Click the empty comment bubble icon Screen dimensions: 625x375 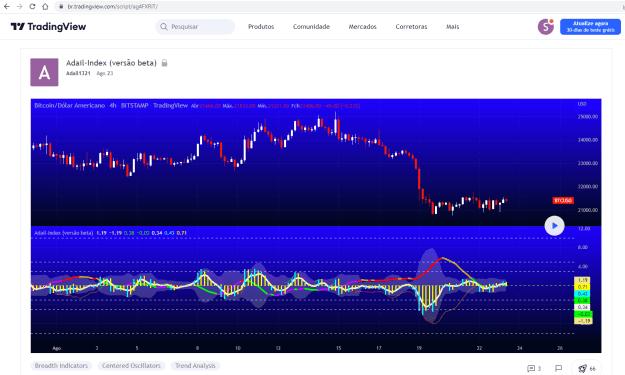click(558, 368)
